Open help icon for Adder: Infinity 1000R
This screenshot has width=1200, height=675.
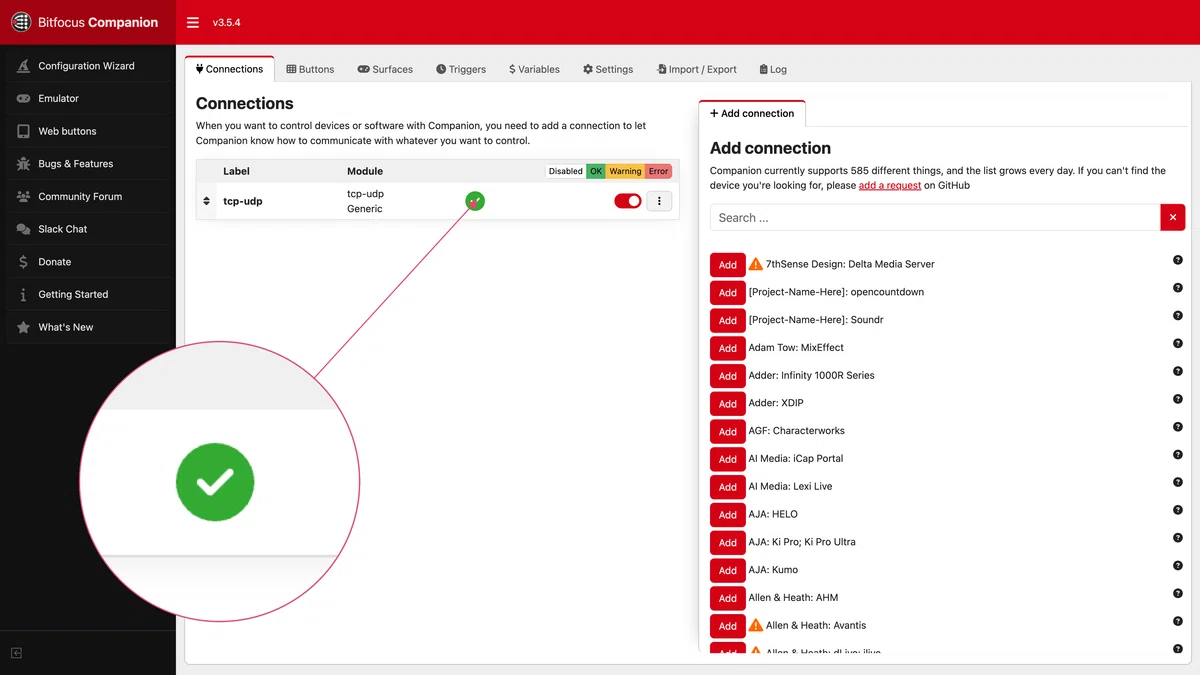point(1178,371)
